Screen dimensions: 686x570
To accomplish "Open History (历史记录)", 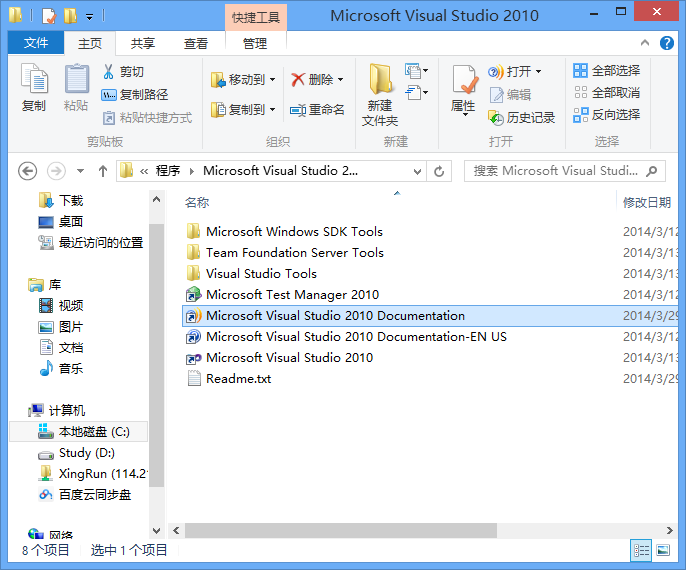I will [522, 117].
